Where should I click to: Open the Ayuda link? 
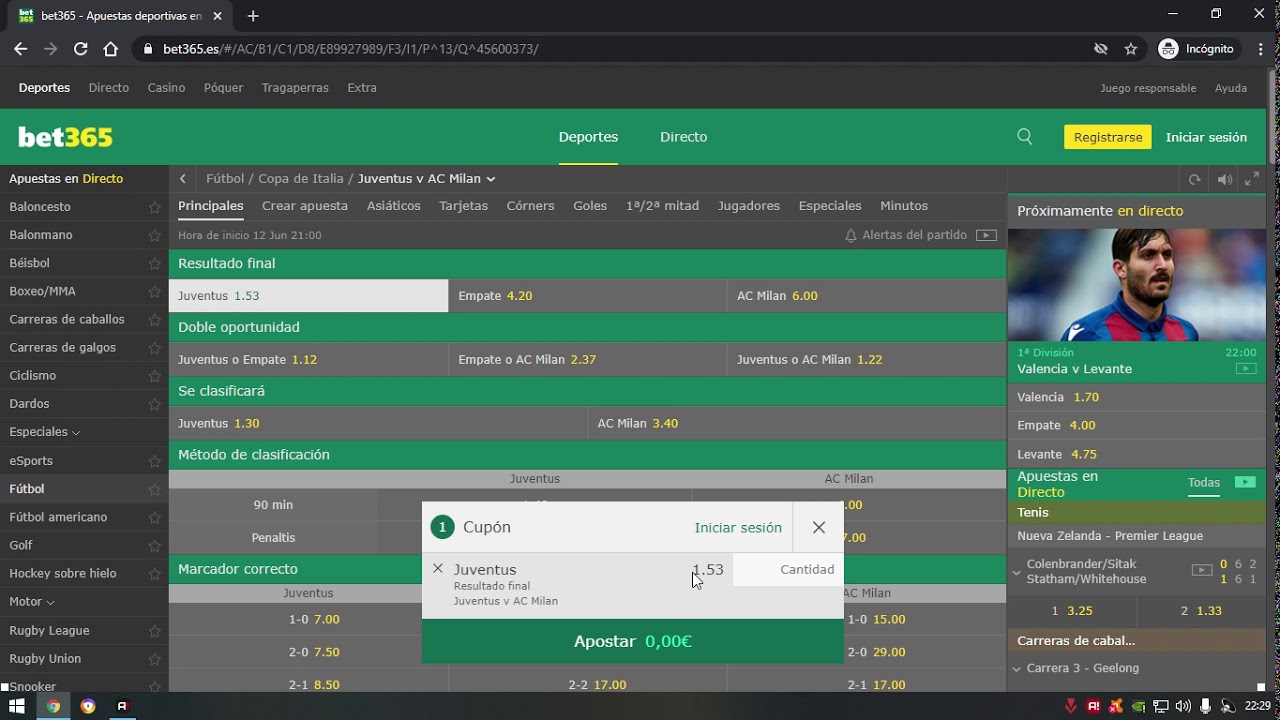click(1231, 88)
